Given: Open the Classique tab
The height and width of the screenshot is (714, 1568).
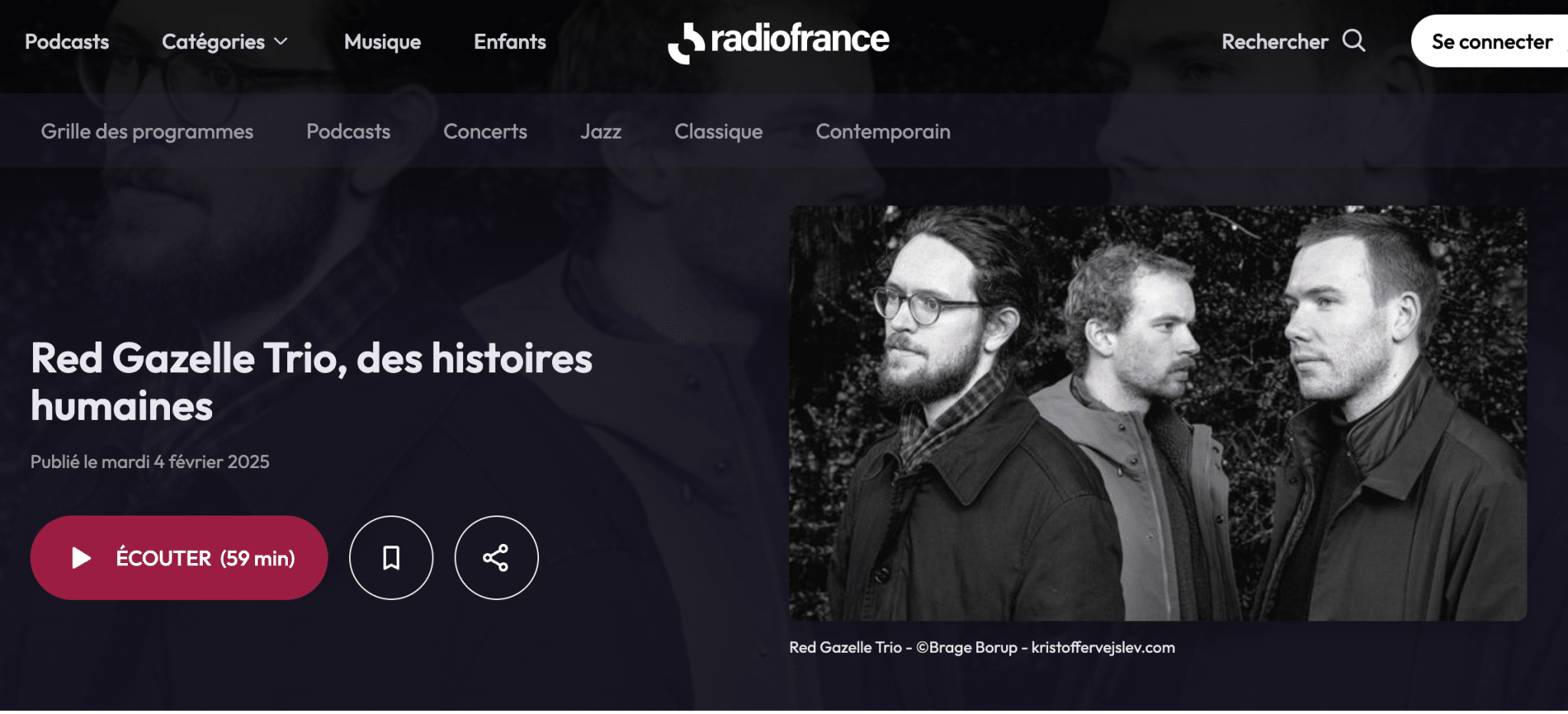Looking at the screenshot, I should coord(718,131).
